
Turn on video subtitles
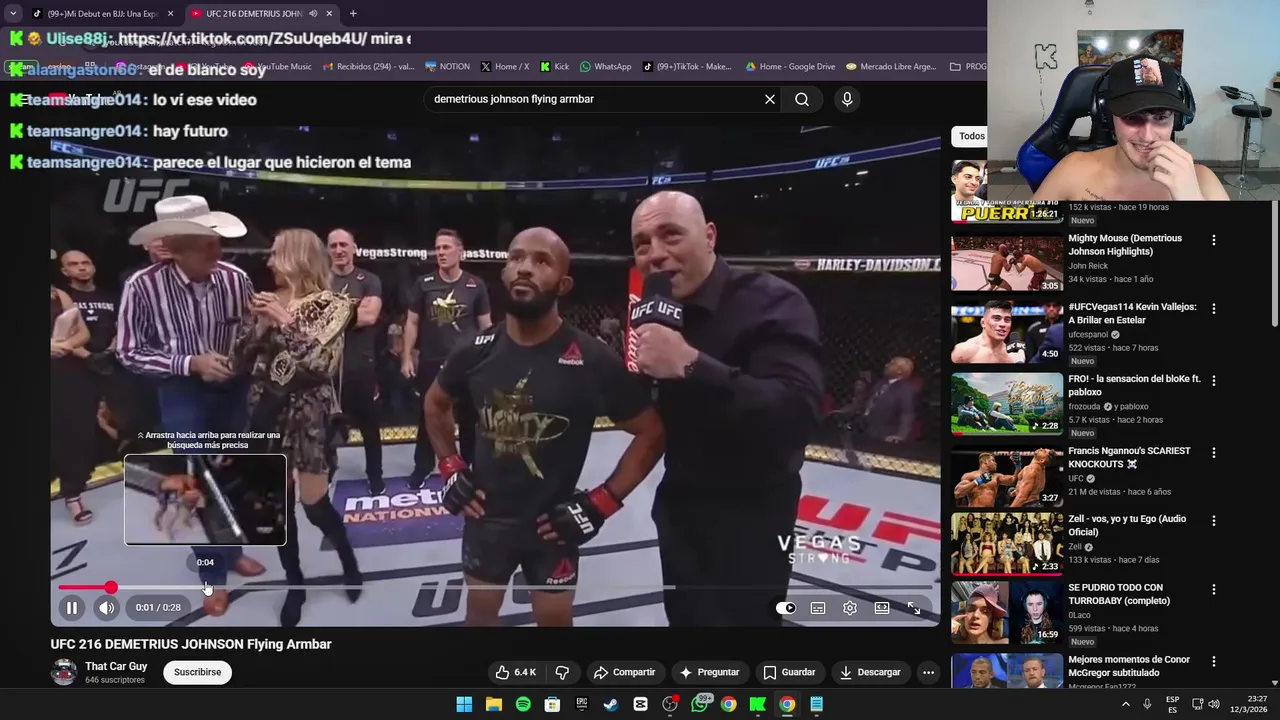tap(818, 608)
